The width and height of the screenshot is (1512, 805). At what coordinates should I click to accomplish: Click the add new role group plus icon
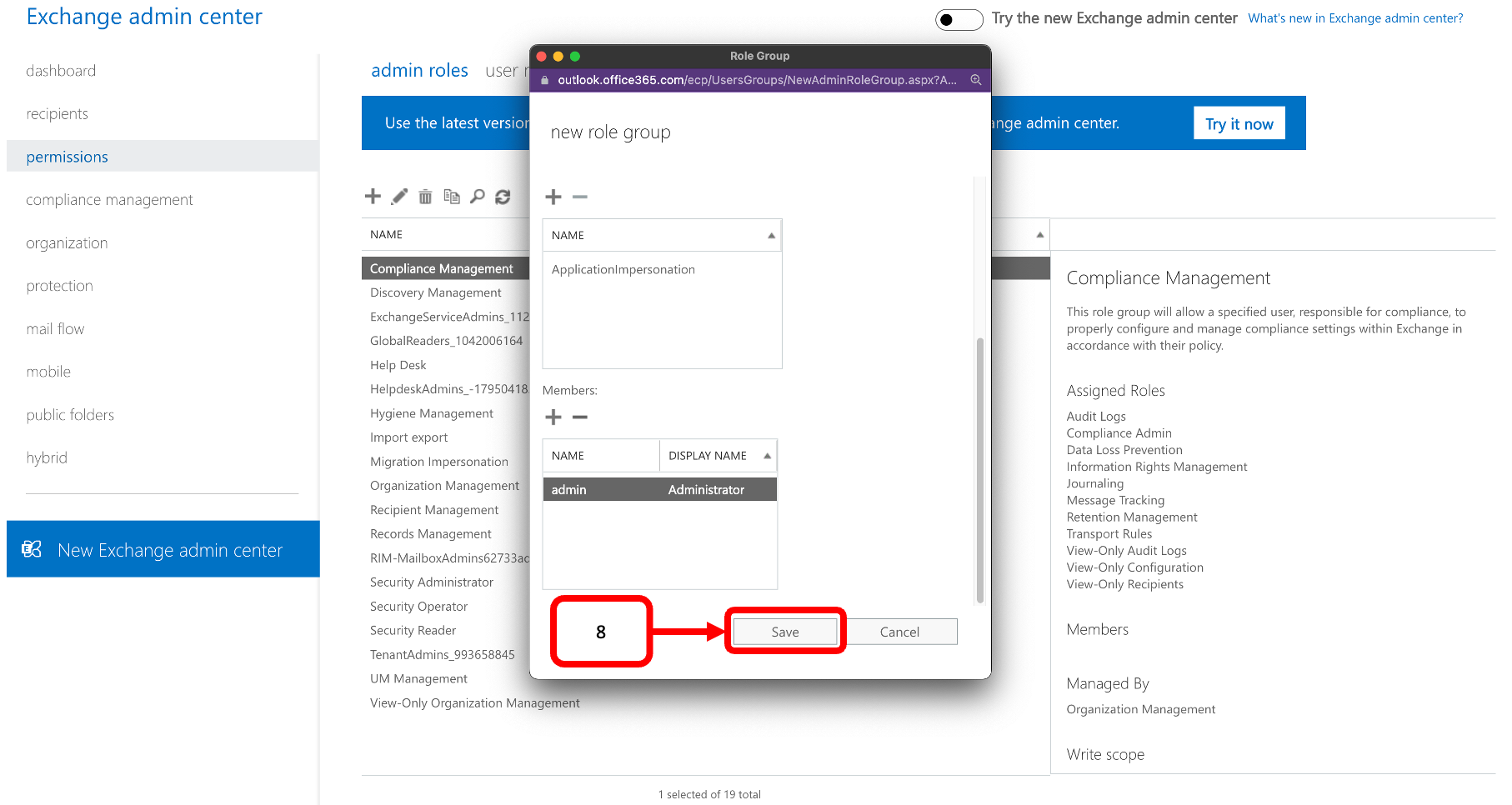tap(373, 197)
